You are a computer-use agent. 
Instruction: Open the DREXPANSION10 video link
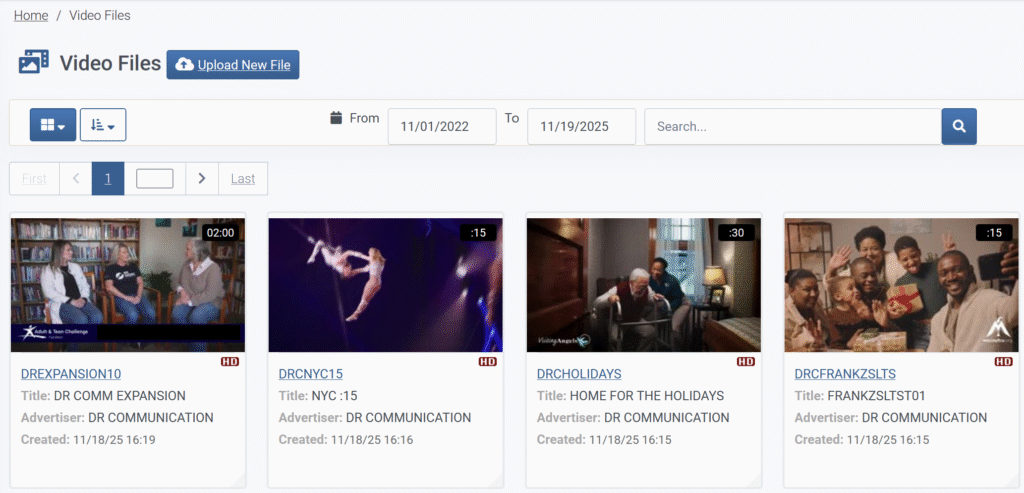70,374
